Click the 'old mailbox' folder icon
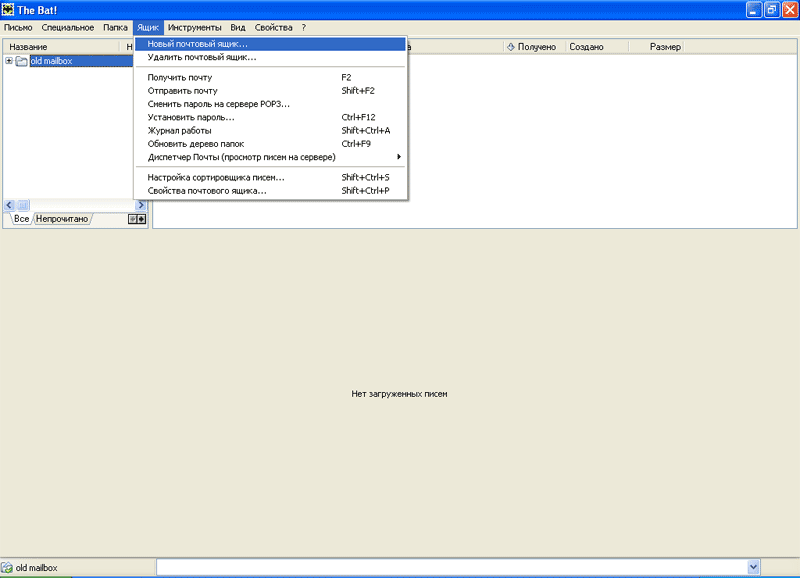The height and width of the screenshot is (578, 800). coord(21,61)
